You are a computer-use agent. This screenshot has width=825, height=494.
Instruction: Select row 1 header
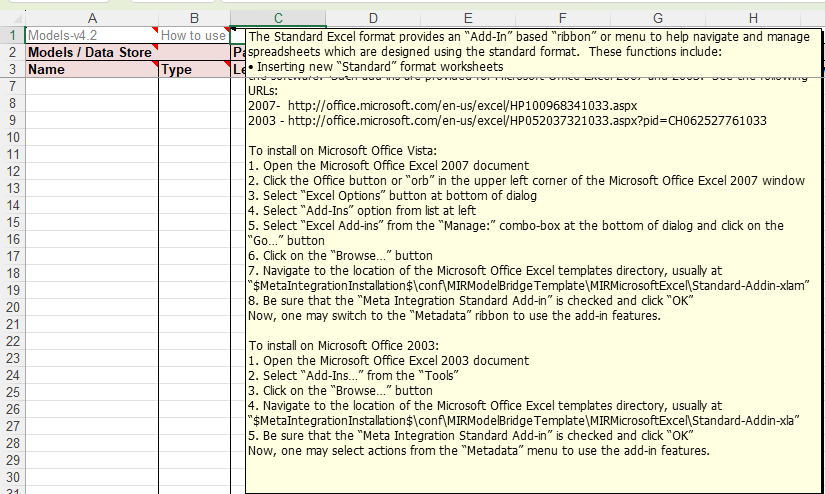tap(12, 35)
